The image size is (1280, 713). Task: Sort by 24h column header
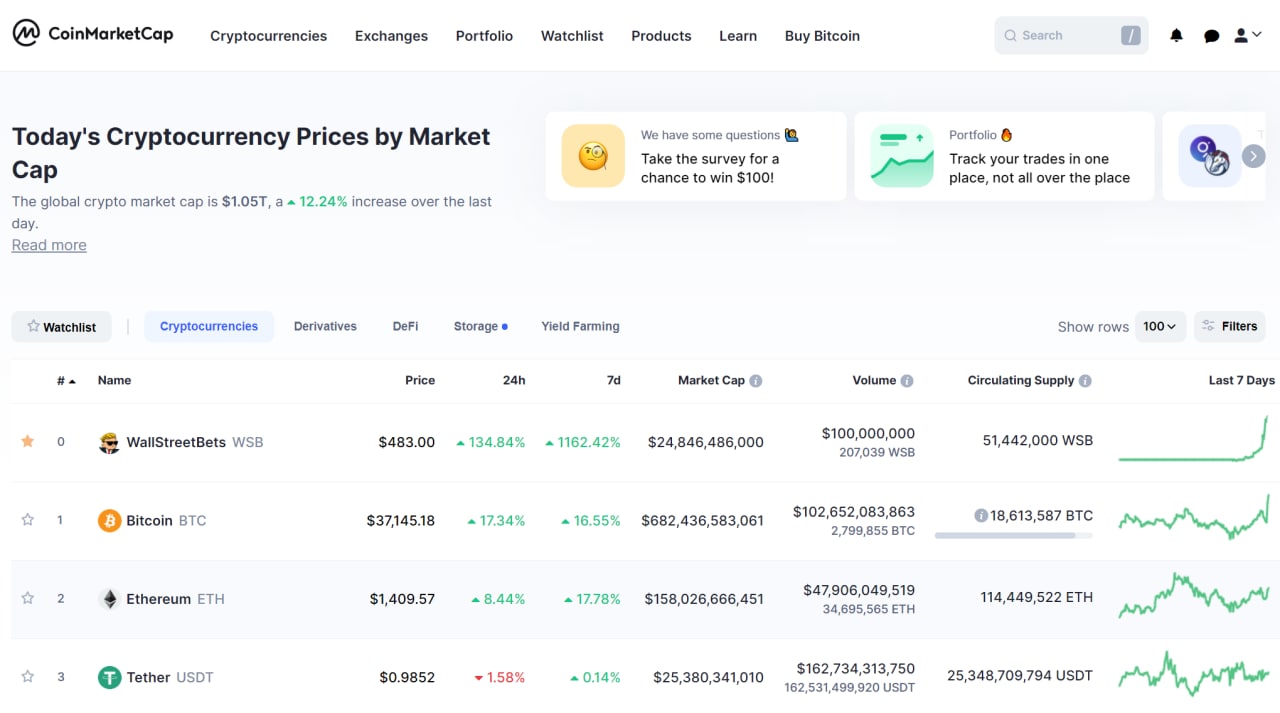point(514,381)
